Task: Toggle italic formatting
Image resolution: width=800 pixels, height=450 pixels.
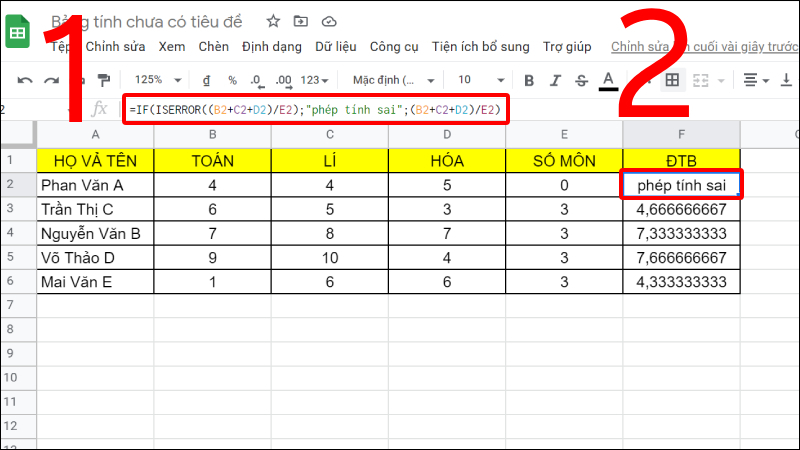Action: (x=556, y=80)
